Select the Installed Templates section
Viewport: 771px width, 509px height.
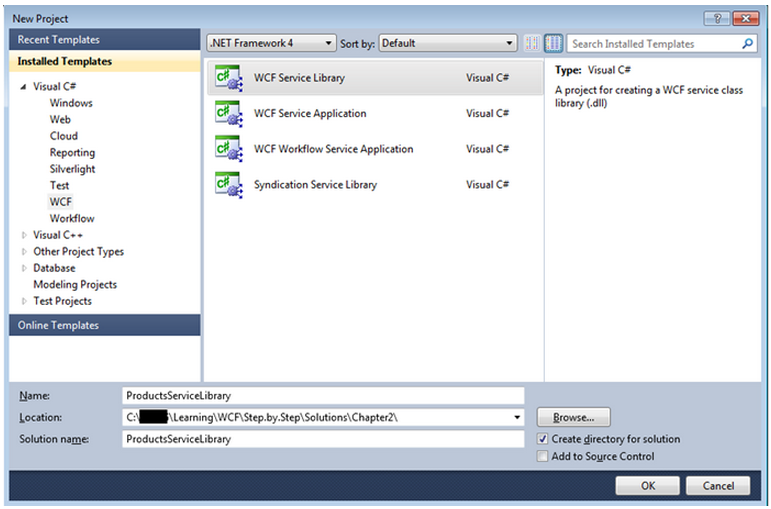(105, 61)
